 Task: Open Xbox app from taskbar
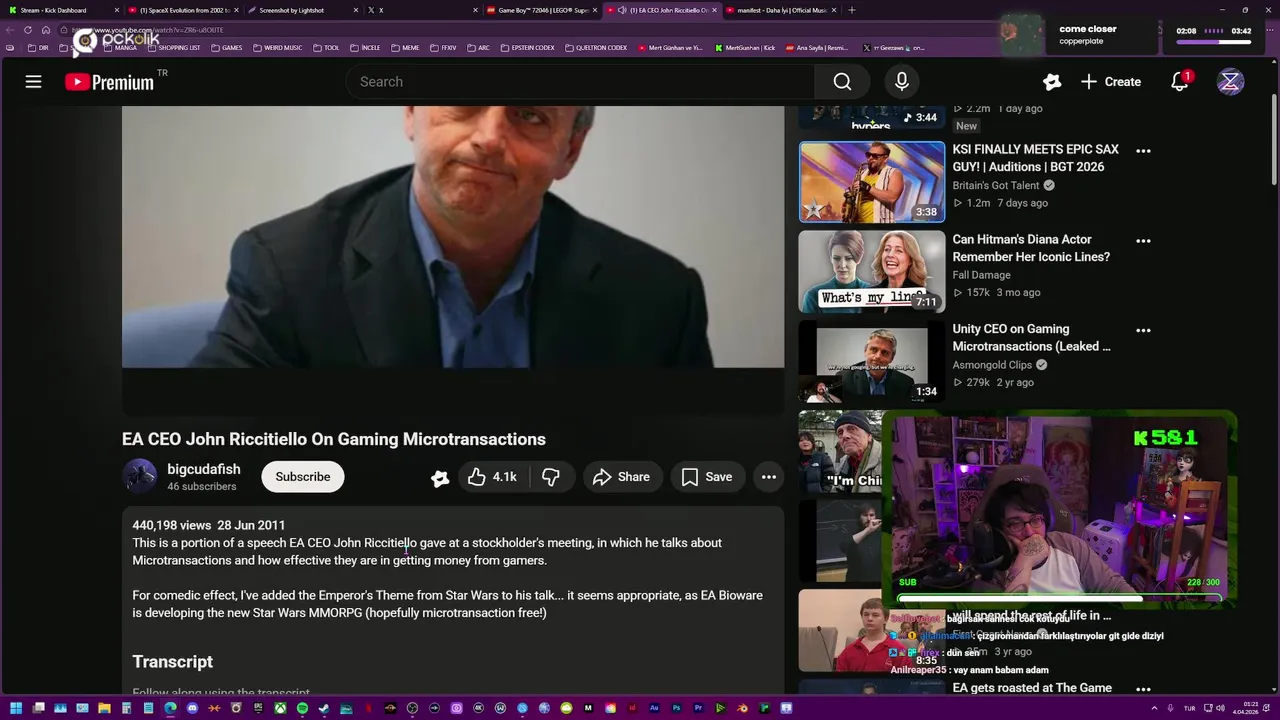click(280, 708)
